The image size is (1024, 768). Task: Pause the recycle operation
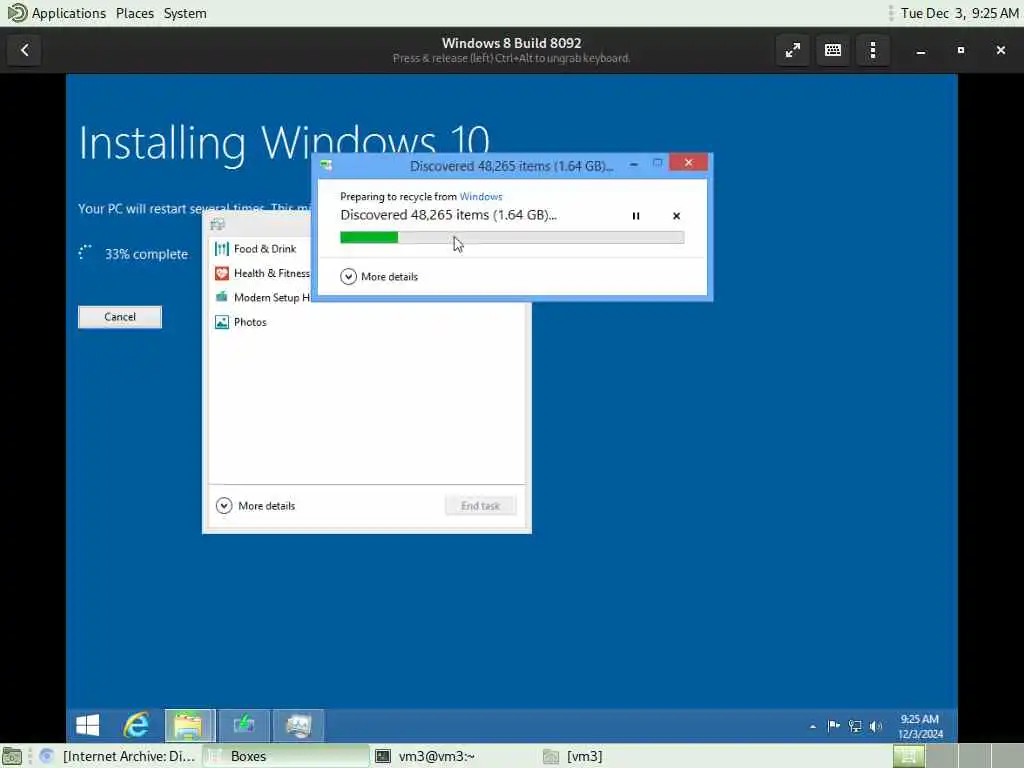pos(635,216)
